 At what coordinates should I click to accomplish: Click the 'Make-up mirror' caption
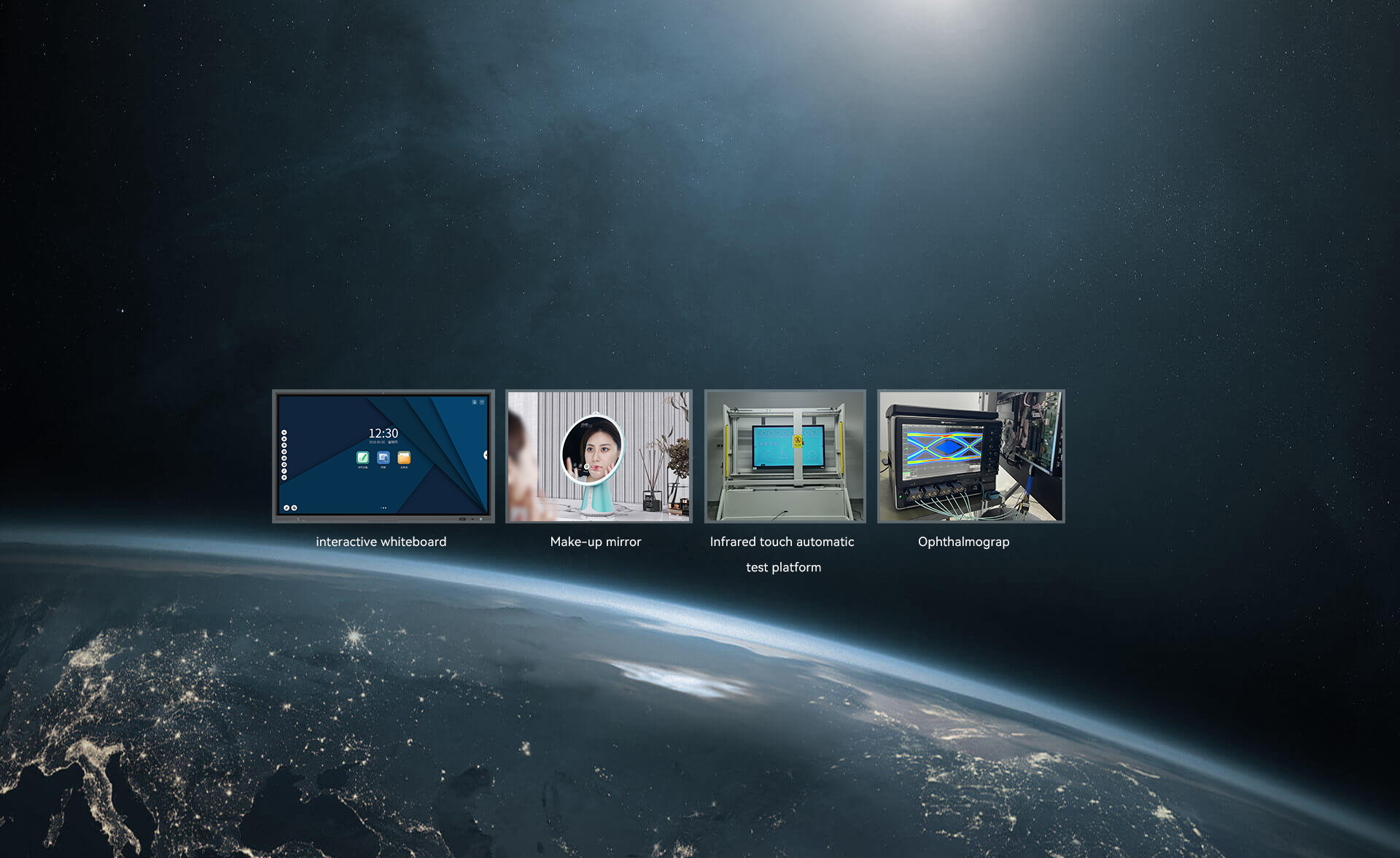595,542
